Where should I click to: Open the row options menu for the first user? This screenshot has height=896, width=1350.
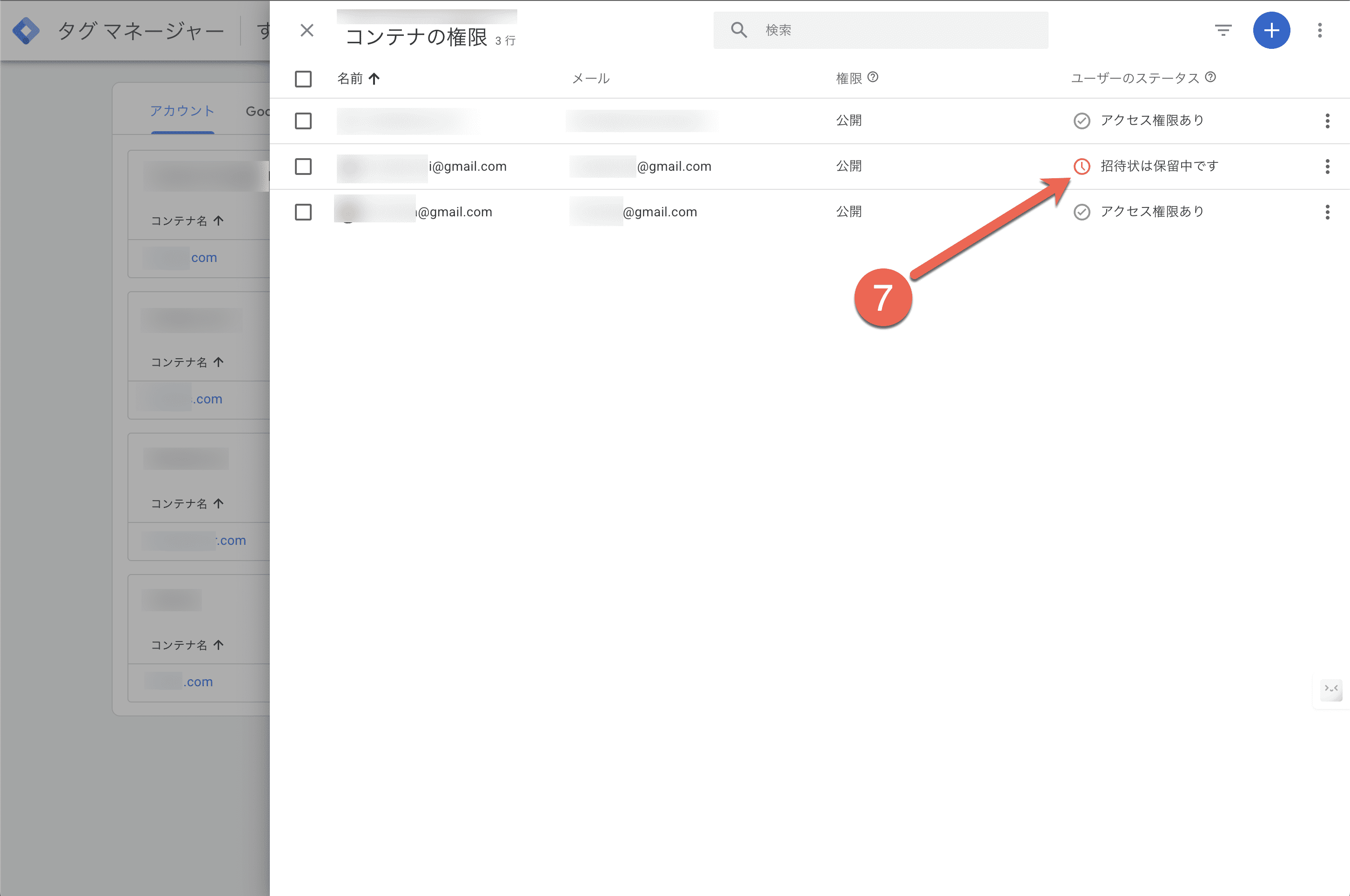(1328, 120)
